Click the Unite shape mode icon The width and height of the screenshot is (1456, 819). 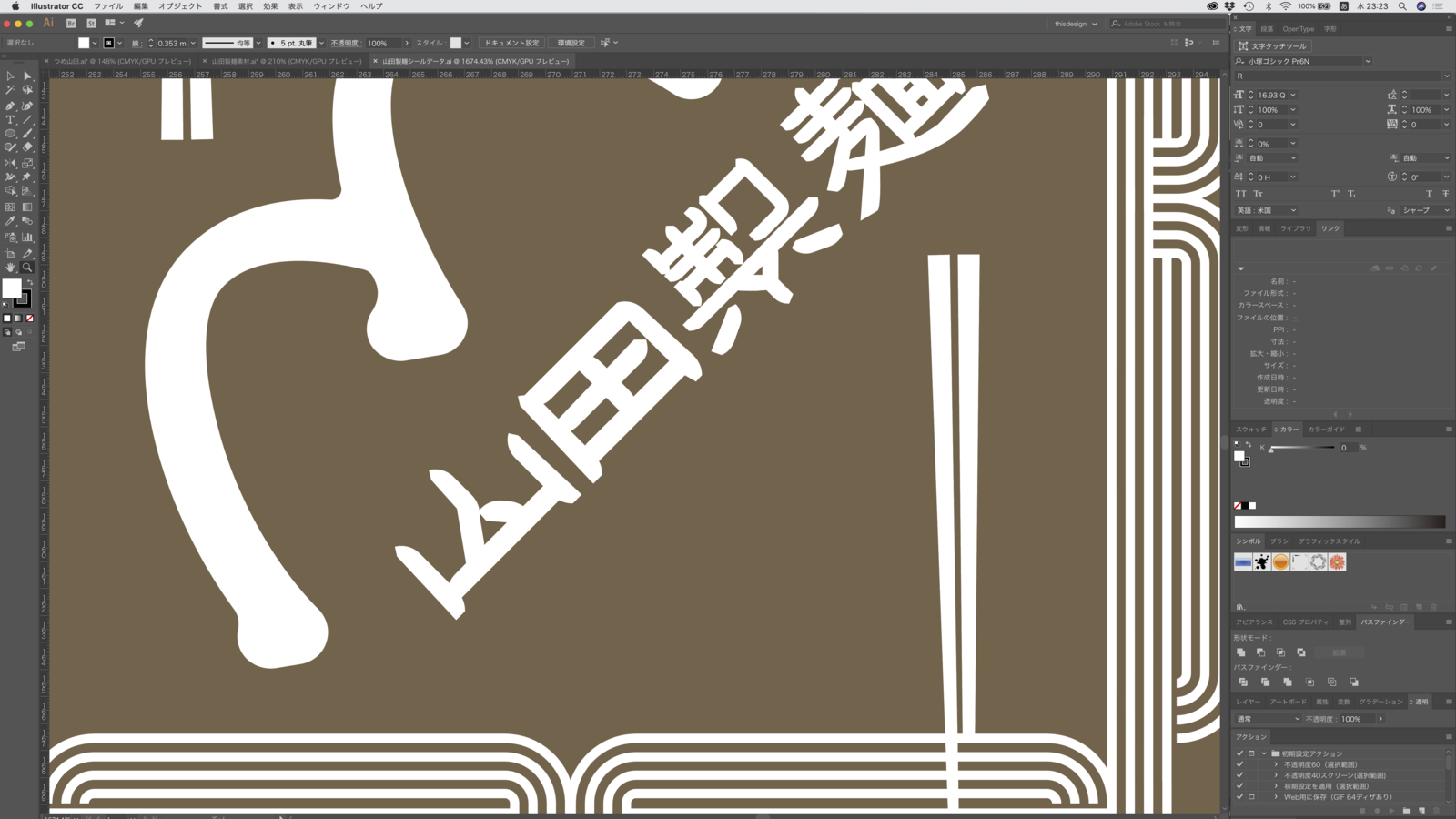click(1240, 652)
